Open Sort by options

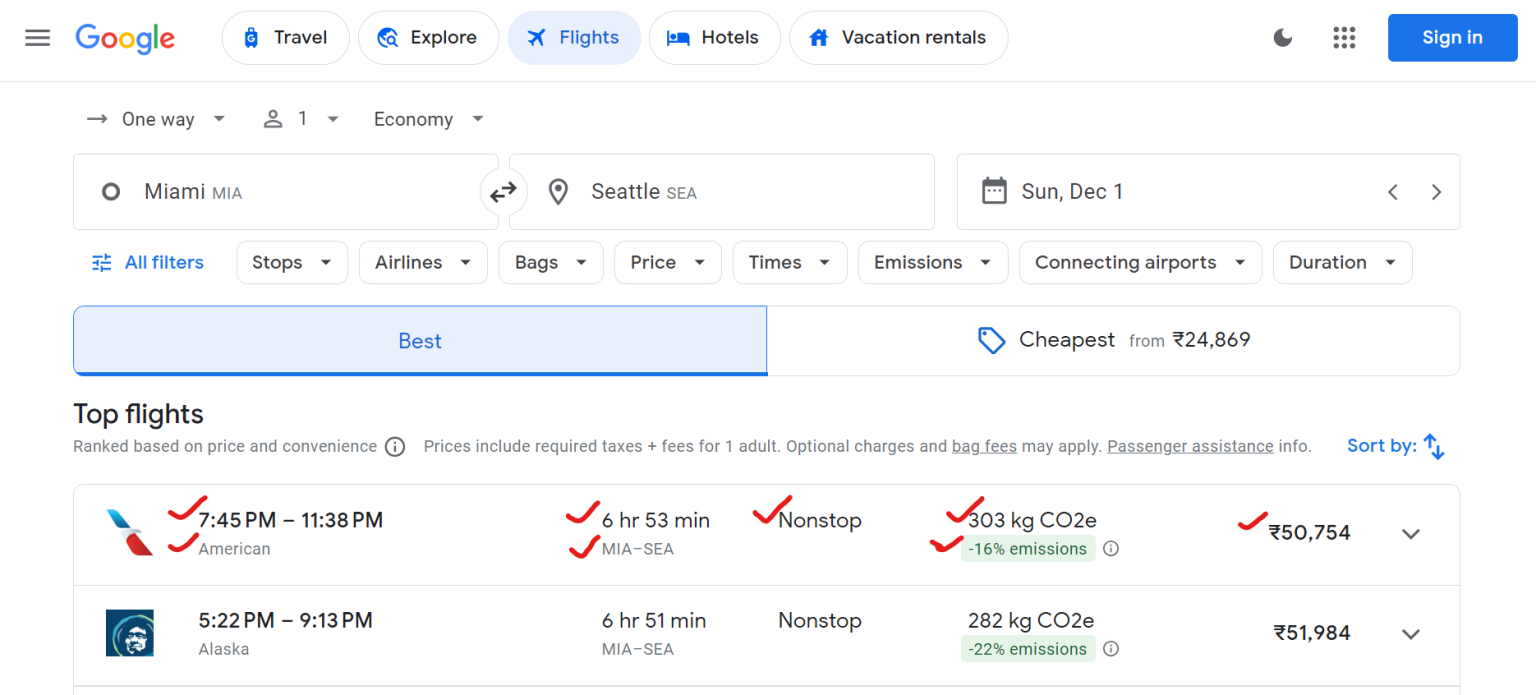pos(1396,446)
